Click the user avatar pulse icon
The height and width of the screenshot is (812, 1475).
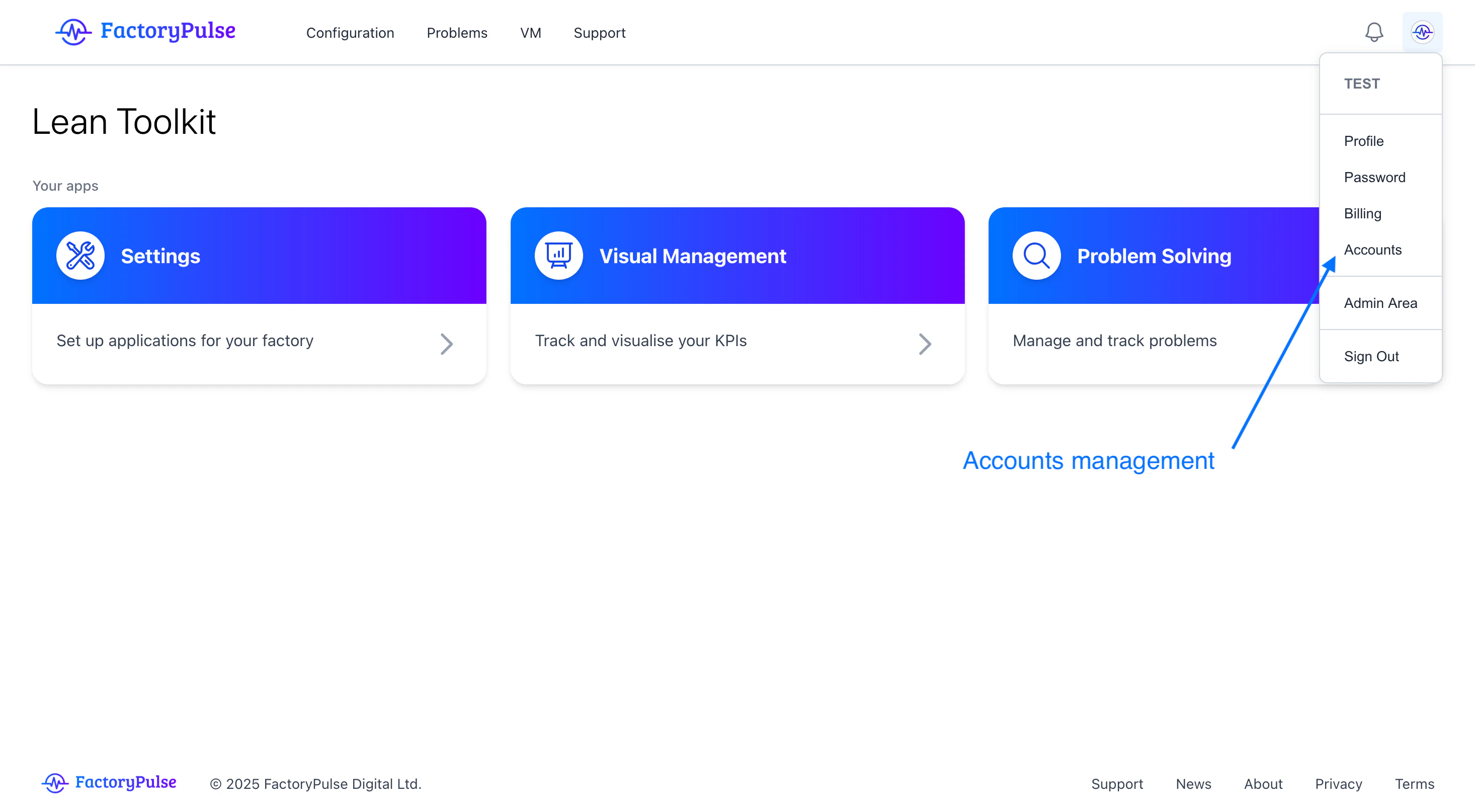click(1422, 32)
